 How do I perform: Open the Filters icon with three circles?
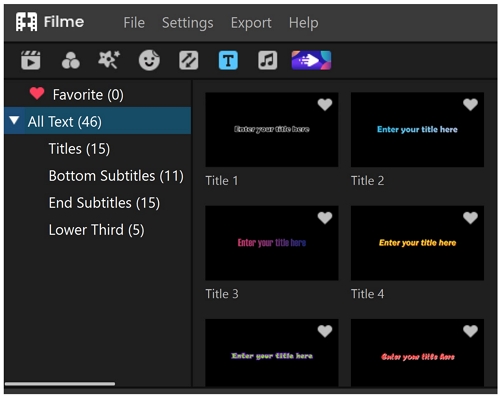(x=71, y=60)
